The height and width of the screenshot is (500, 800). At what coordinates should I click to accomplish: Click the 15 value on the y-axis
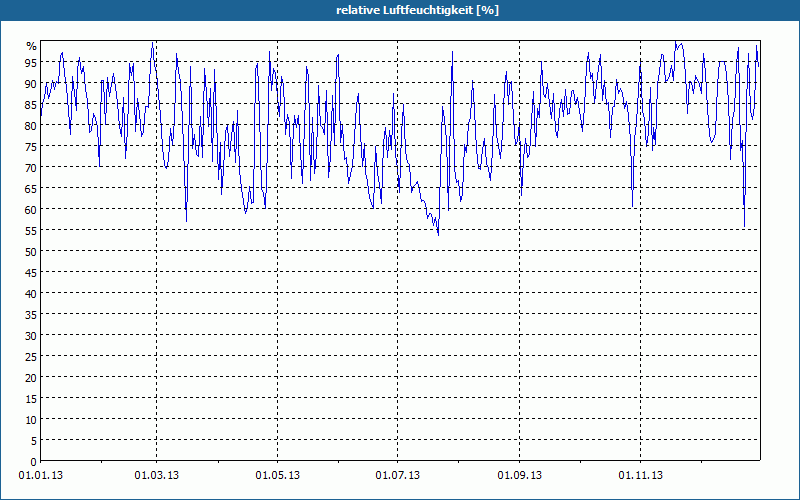coord(31,398)
